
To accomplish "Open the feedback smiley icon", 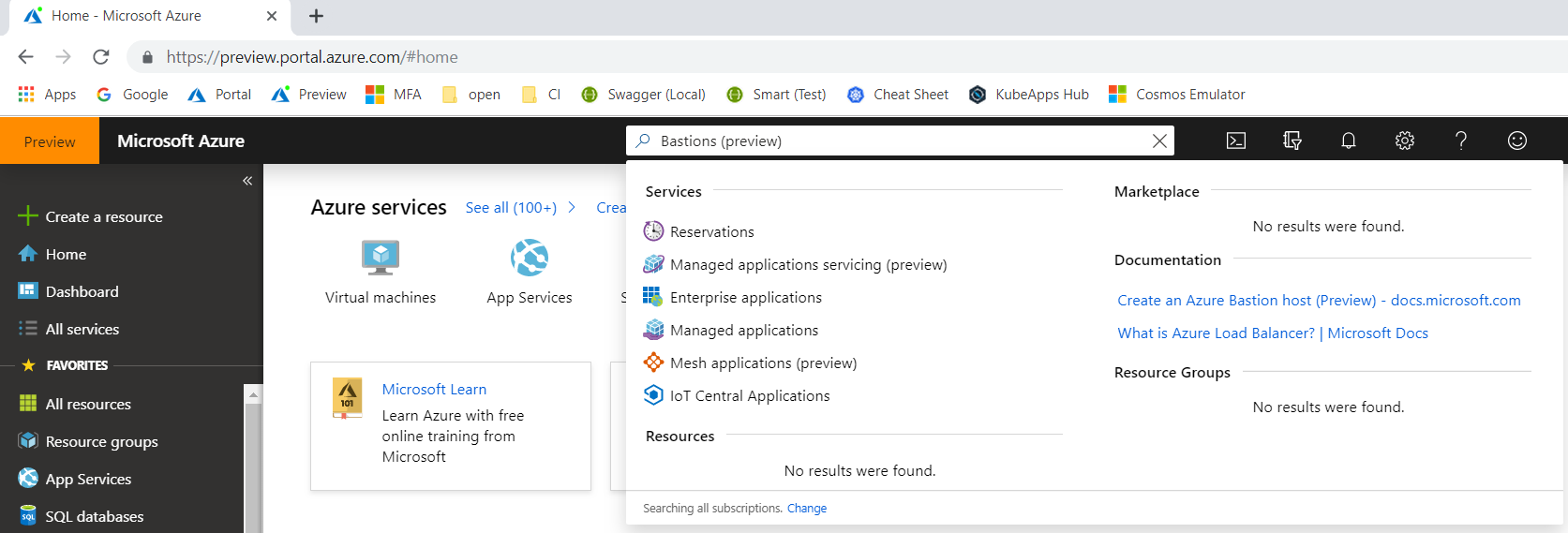I will coord(1517,141).
